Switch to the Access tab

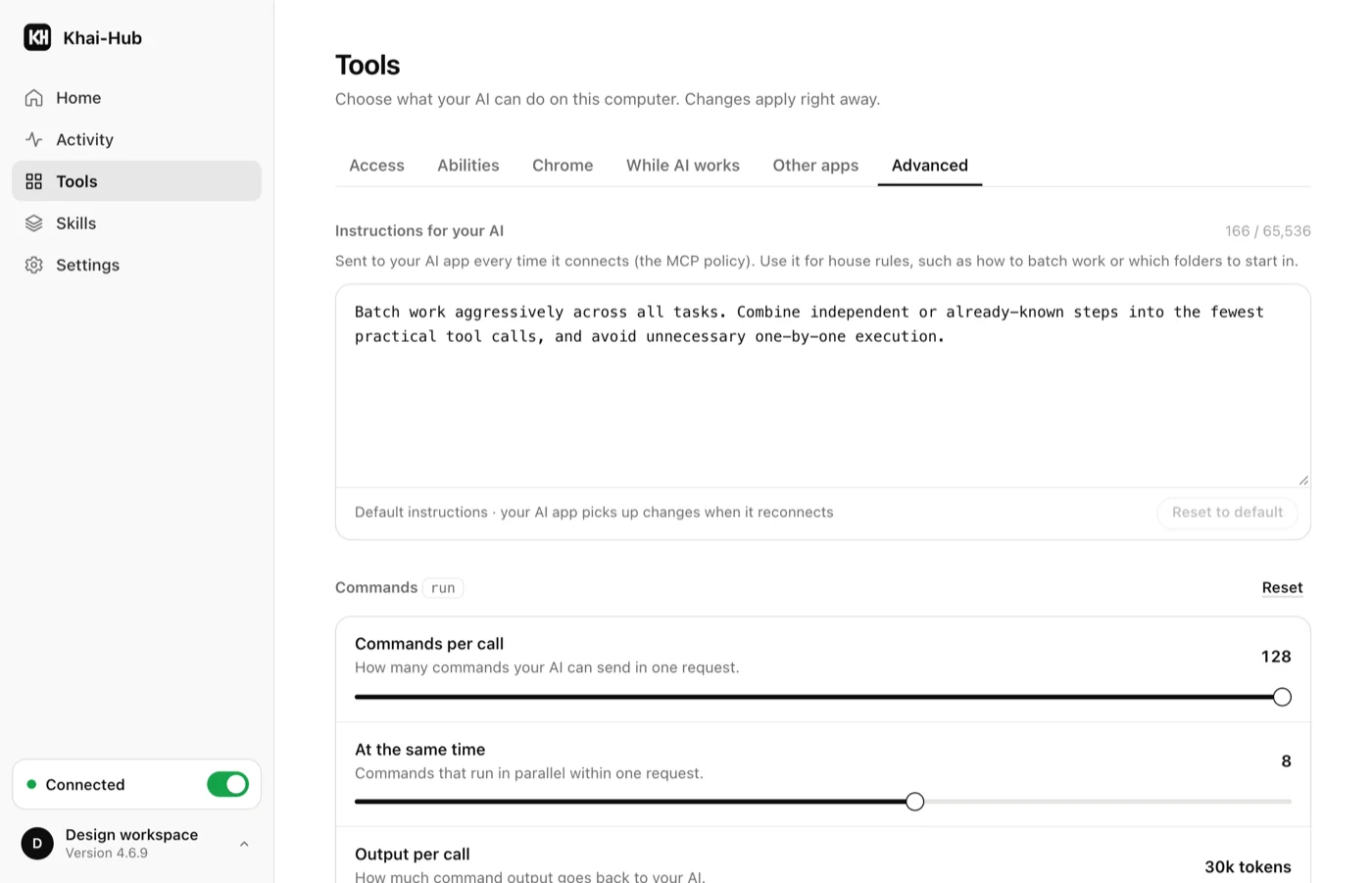[376, 166]
